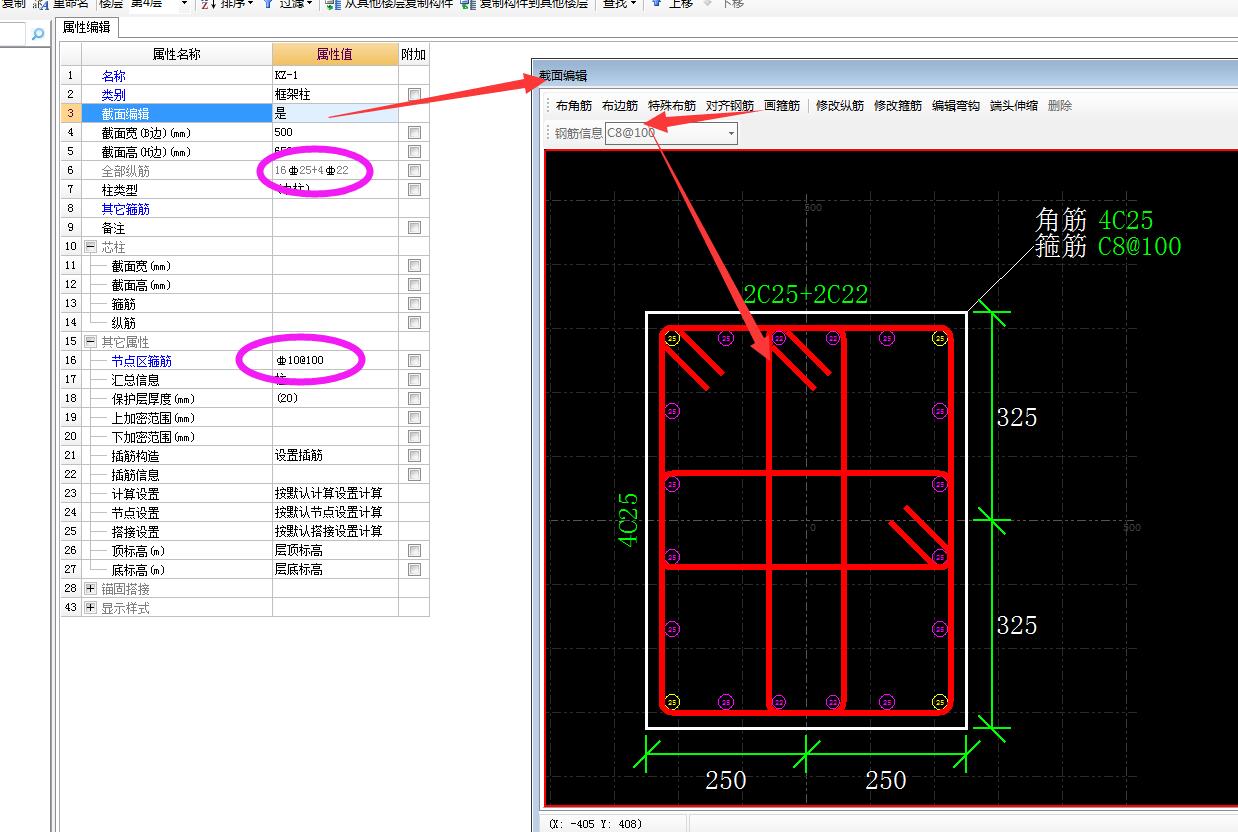Click the 其它箍筋 property row label
The height and width of the screenshot is (832, 1238).
point(125,208)
